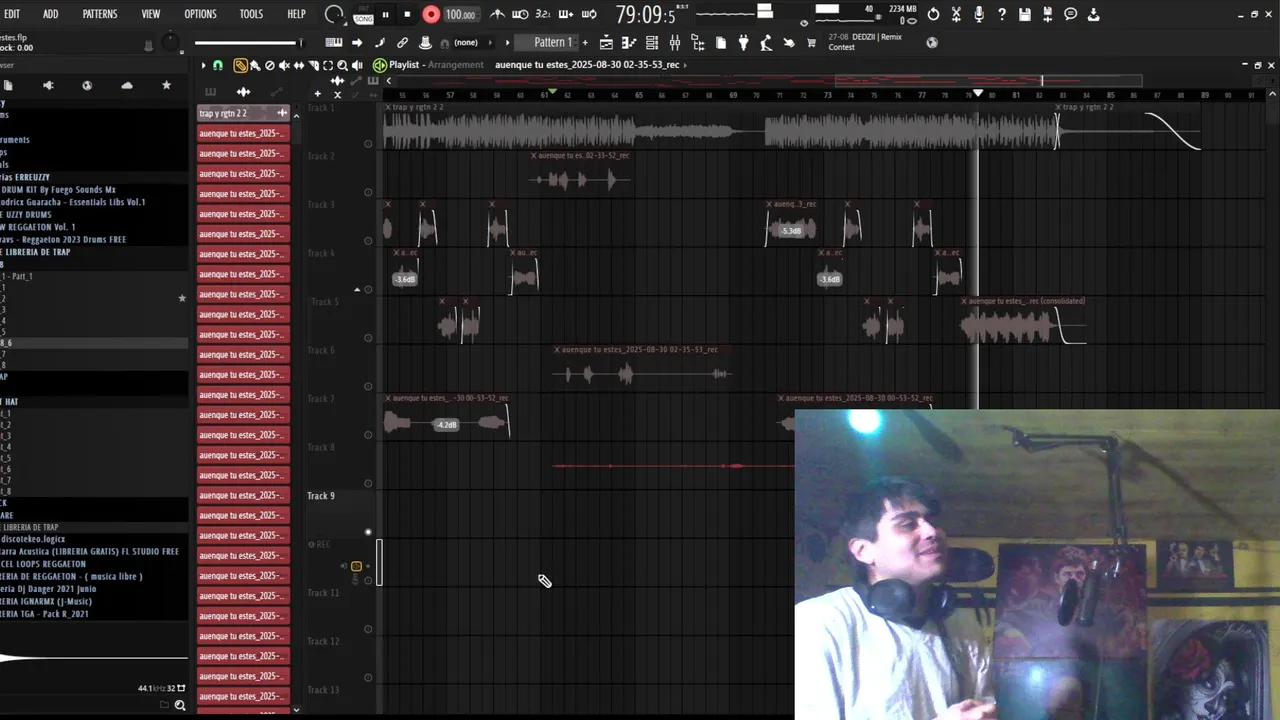Open arrow after clip name in title
This screenshot has width=1280, height=720.
click(686, 65)
